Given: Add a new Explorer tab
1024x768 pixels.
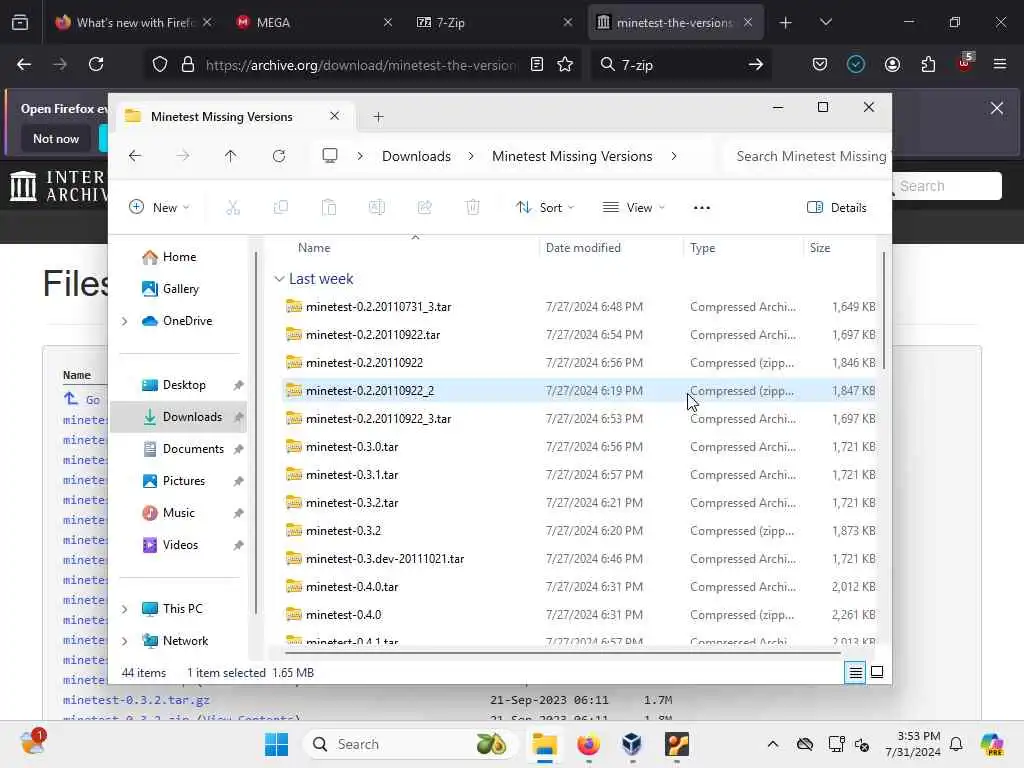Looking at the screenshot, I should pos(378,117).
